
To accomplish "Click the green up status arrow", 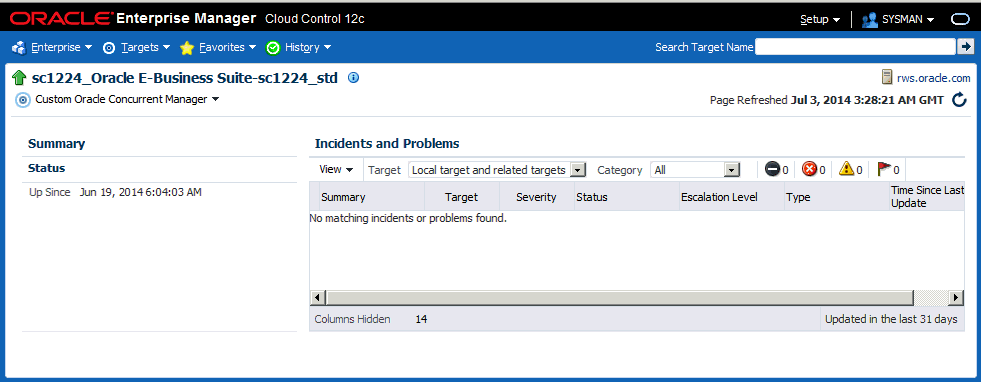I will [x=19, y=78].
